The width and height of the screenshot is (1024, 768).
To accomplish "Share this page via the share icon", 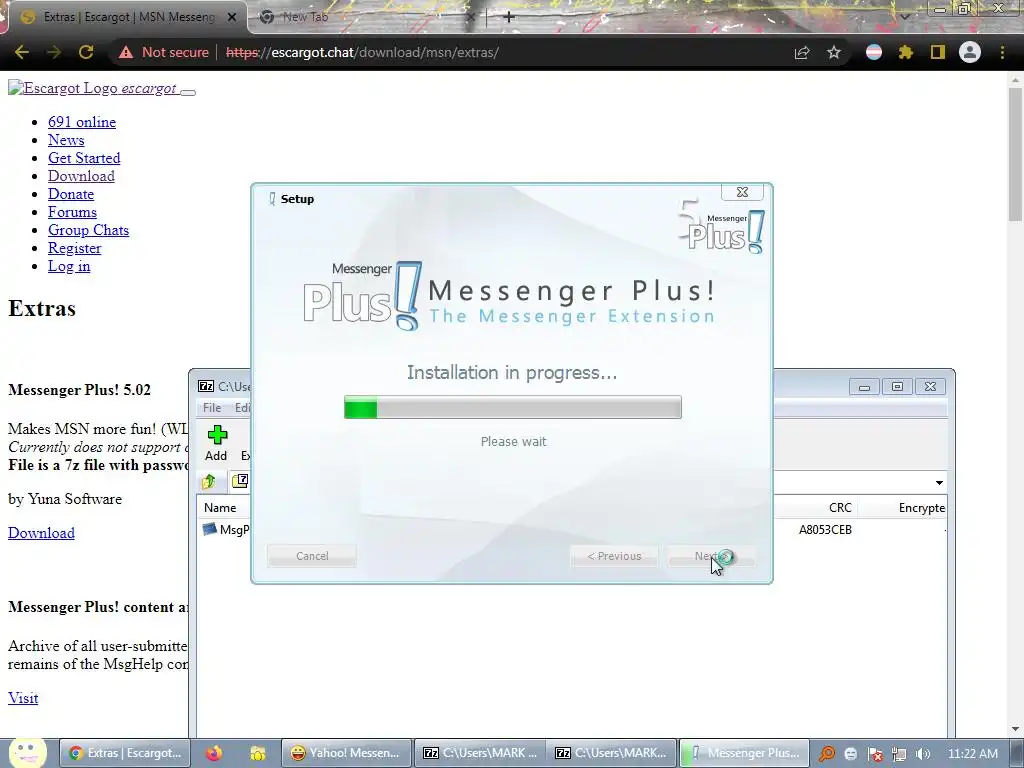I will tap(802, 53).
